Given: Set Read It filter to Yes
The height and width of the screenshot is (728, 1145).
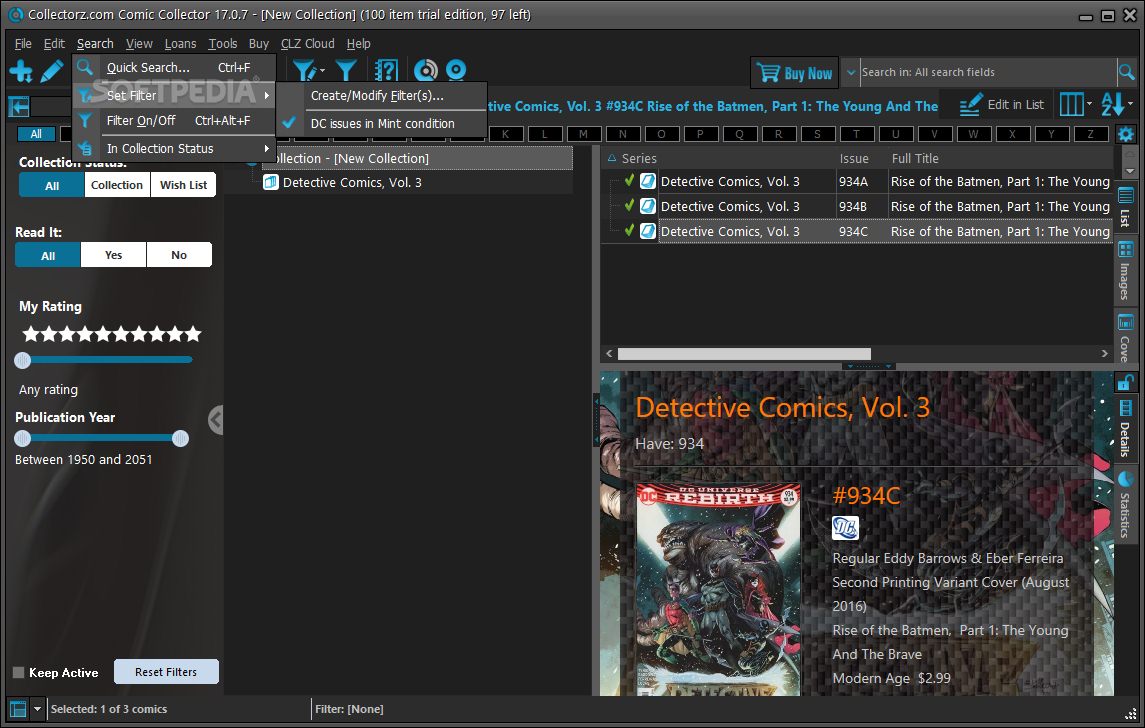Looking at the screenshot, I should pyautogui.click(x=113, y=255).
